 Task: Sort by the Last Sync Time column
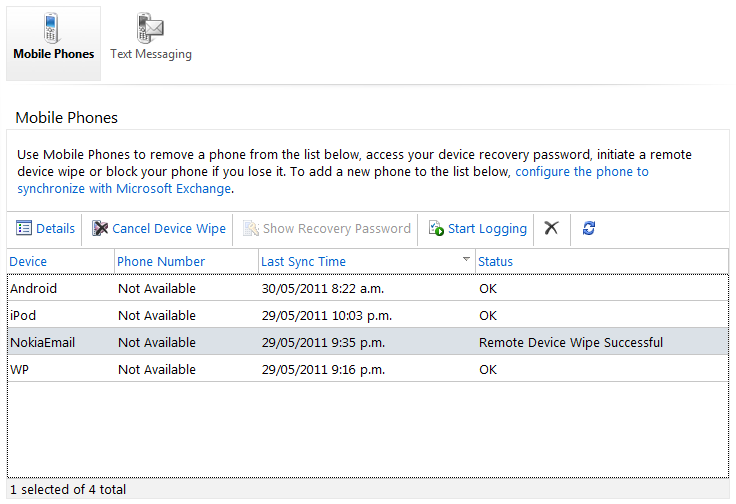point(303,261)
